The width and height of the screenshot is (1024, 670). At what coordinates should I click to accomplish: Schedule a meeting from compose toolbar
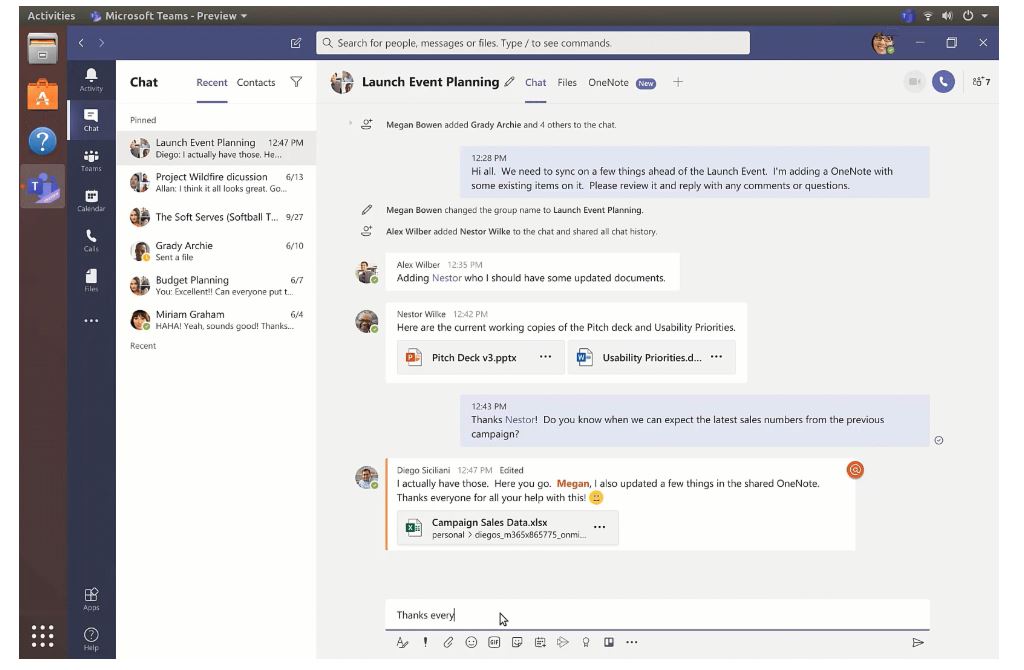[540, 643]
